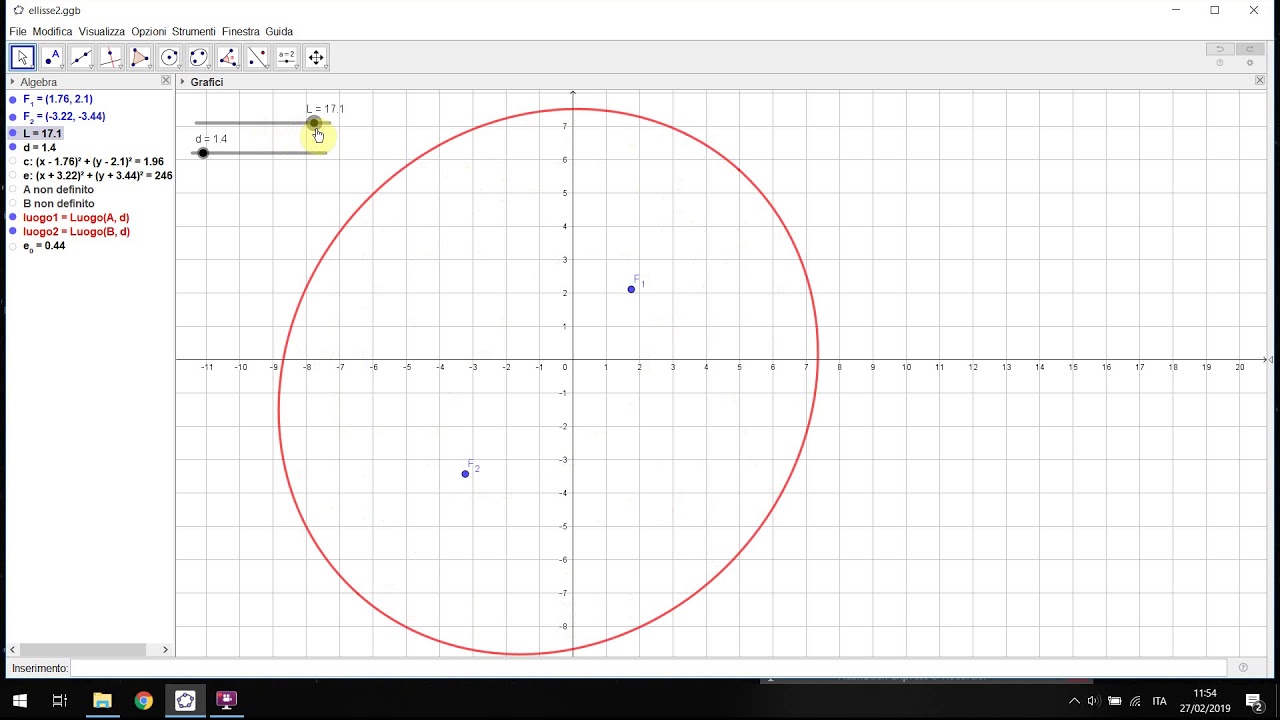Select the Perpendicular line tool
Image resolution: width=1280 pixels, height=720 pixels.
point(111,58)
